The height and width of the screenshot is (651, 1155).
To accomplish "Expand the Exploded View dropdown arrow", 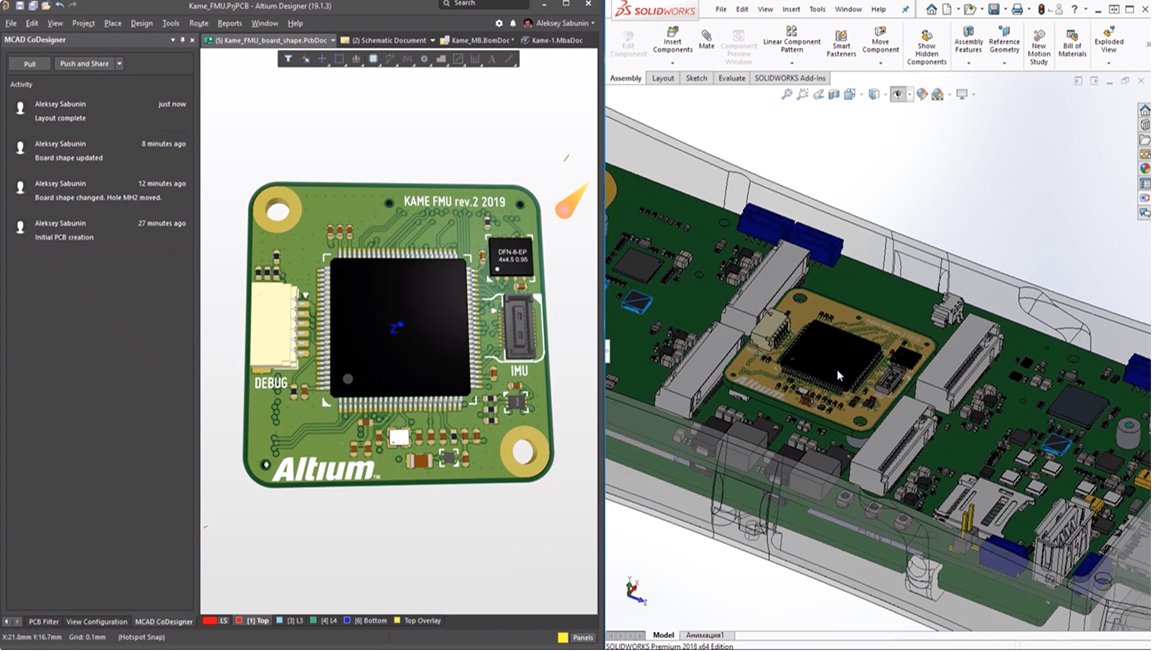I will 1108,63.
